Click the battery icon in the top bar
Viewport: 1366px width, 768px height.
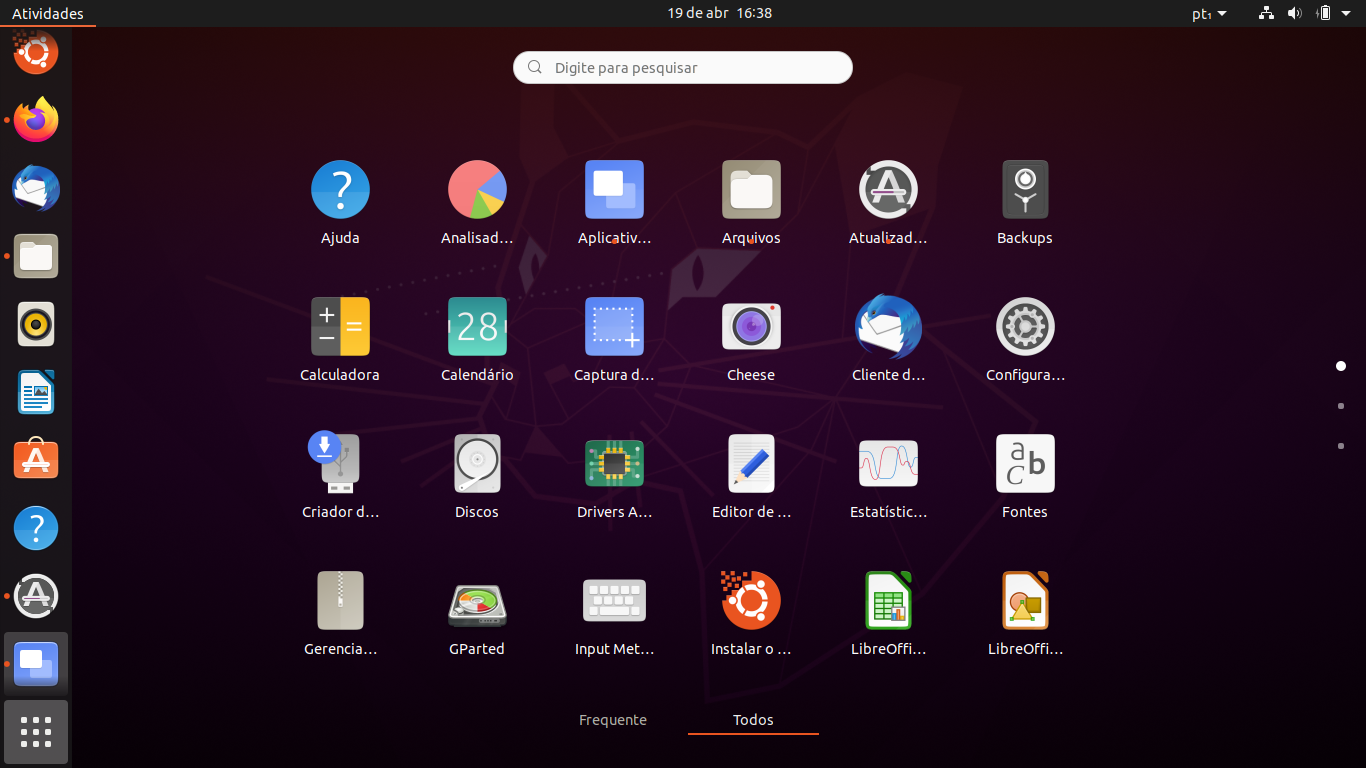(1324, 13)
